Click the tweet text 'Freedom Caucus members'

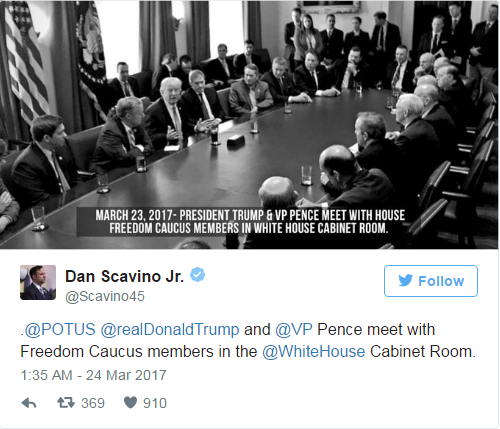click(117, 352)
